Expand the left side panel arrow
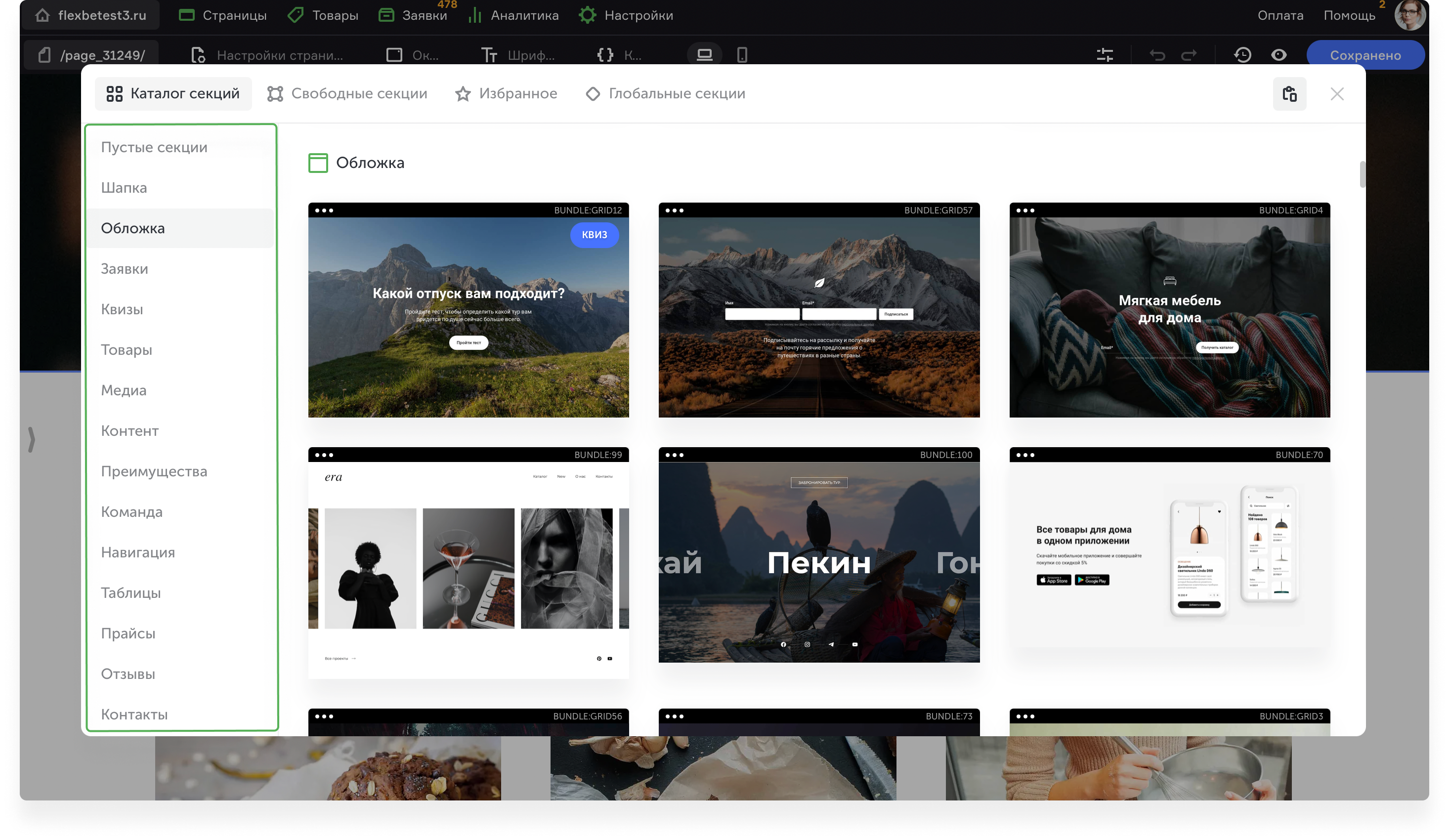Screen dimensions: 1449x840 [32, 439]
